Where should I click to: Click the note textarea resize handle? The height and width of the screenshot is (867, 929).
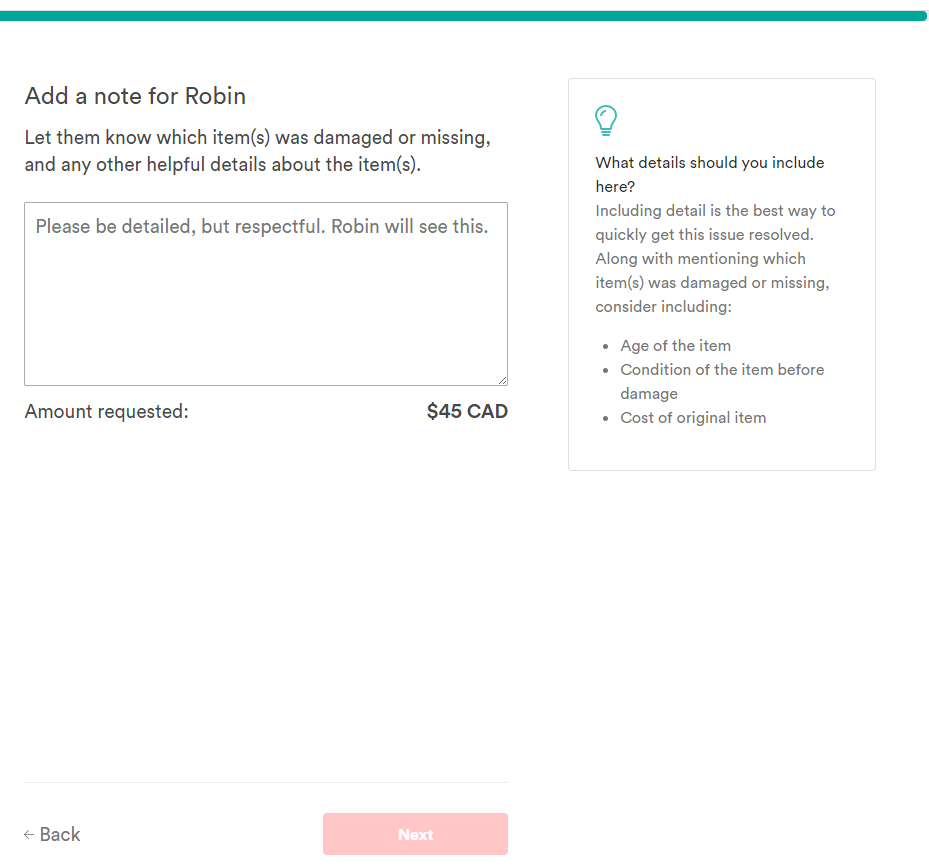[502, 380]
